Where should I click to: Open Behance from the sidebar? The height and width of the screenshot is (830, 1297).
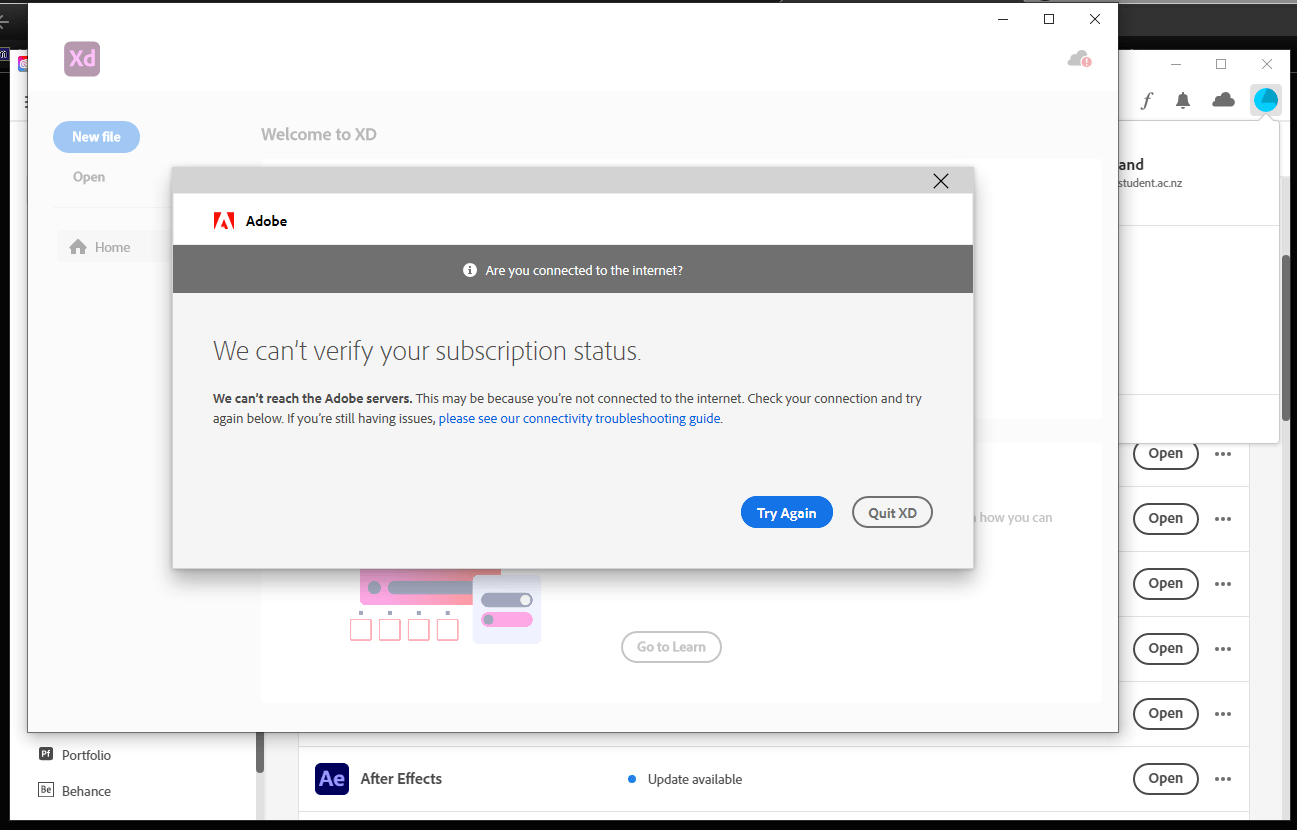(82, 790)
